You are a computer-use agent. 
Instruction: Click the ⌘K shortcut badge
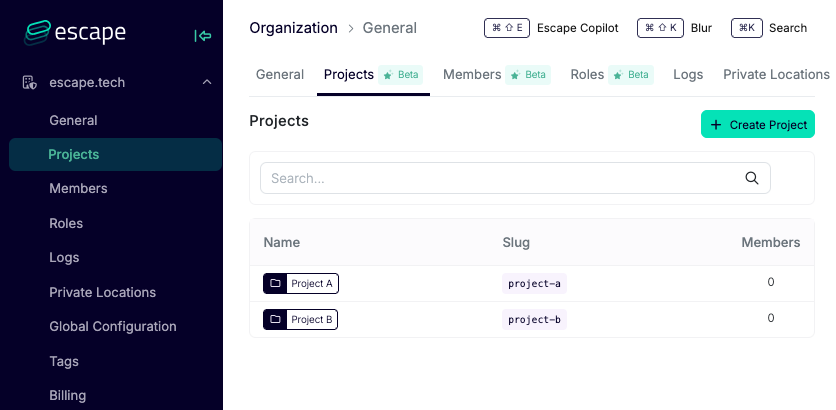click(746, 28)
